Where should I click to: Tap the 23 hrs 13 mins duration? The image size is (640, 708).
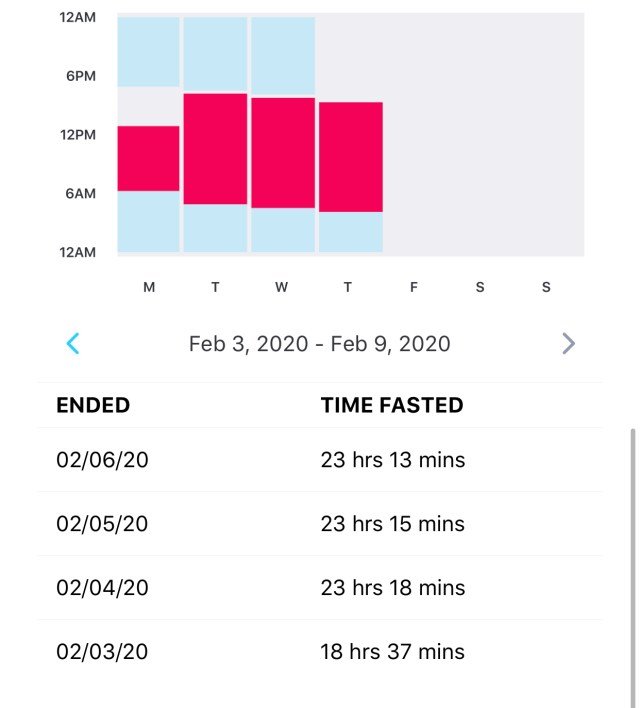pos(392,460)
